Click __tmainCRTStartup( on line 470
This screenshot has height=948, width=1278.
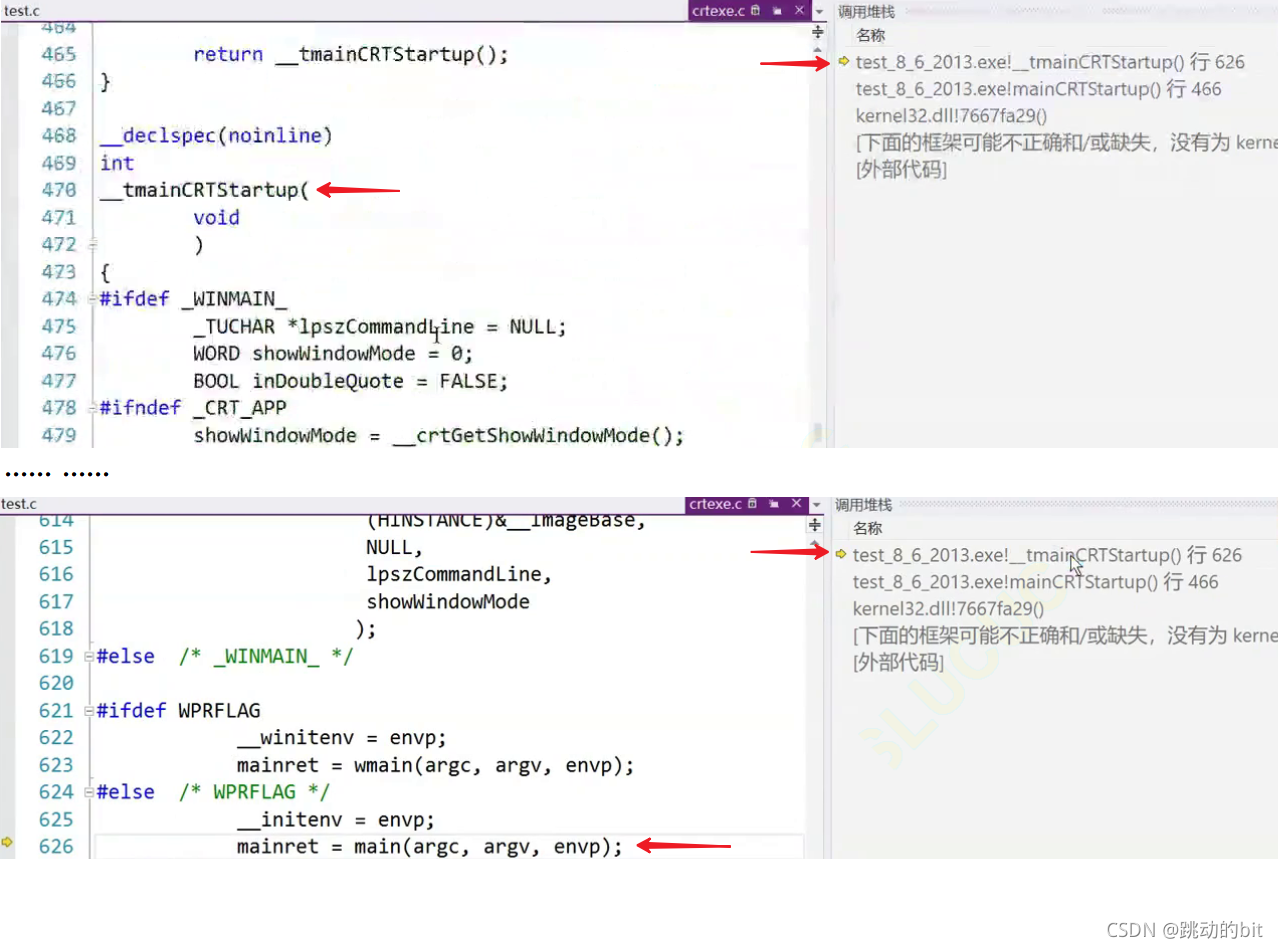click(x=205, y=190)
